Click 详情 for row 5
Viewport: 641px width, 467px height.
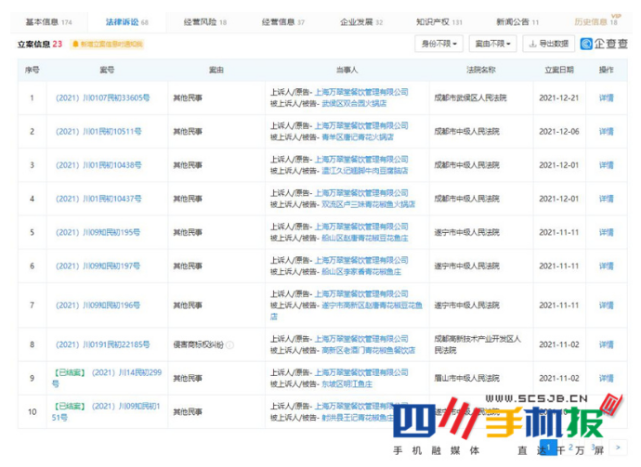[606, 232]
